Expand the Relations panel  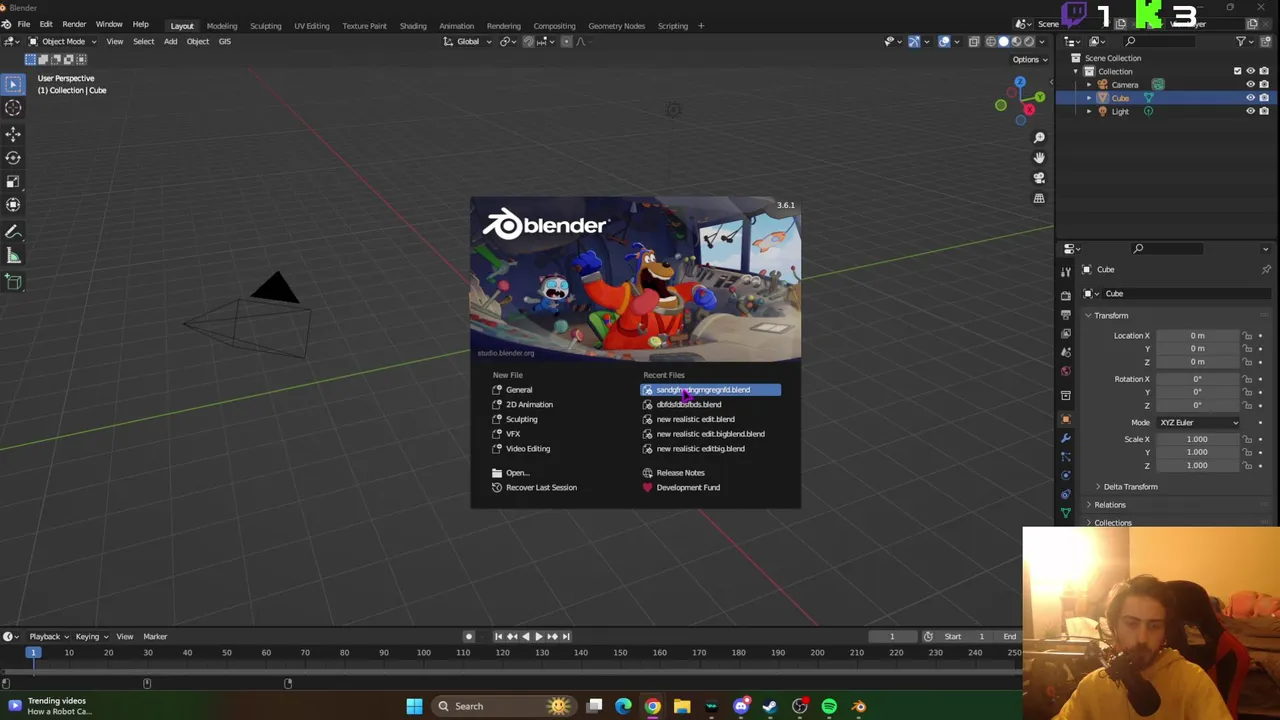1109,505
